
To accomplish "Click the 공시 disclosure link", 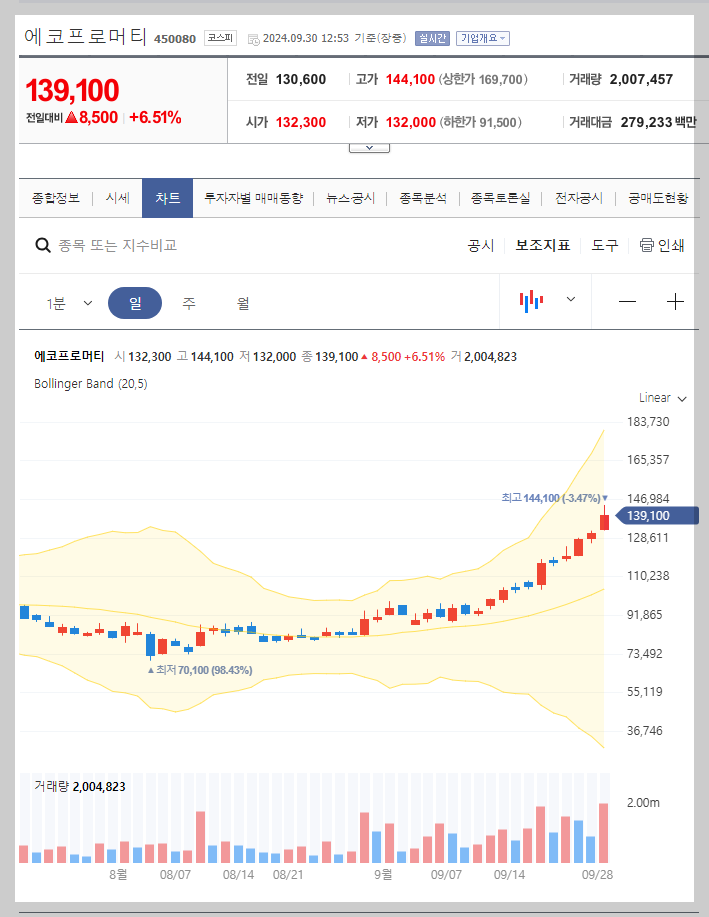I will [481, 245].
